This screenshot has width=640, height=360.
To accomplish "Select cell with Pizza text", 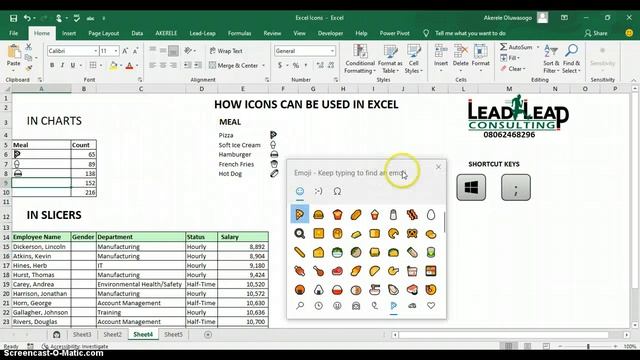I will [x=226, y=136].
